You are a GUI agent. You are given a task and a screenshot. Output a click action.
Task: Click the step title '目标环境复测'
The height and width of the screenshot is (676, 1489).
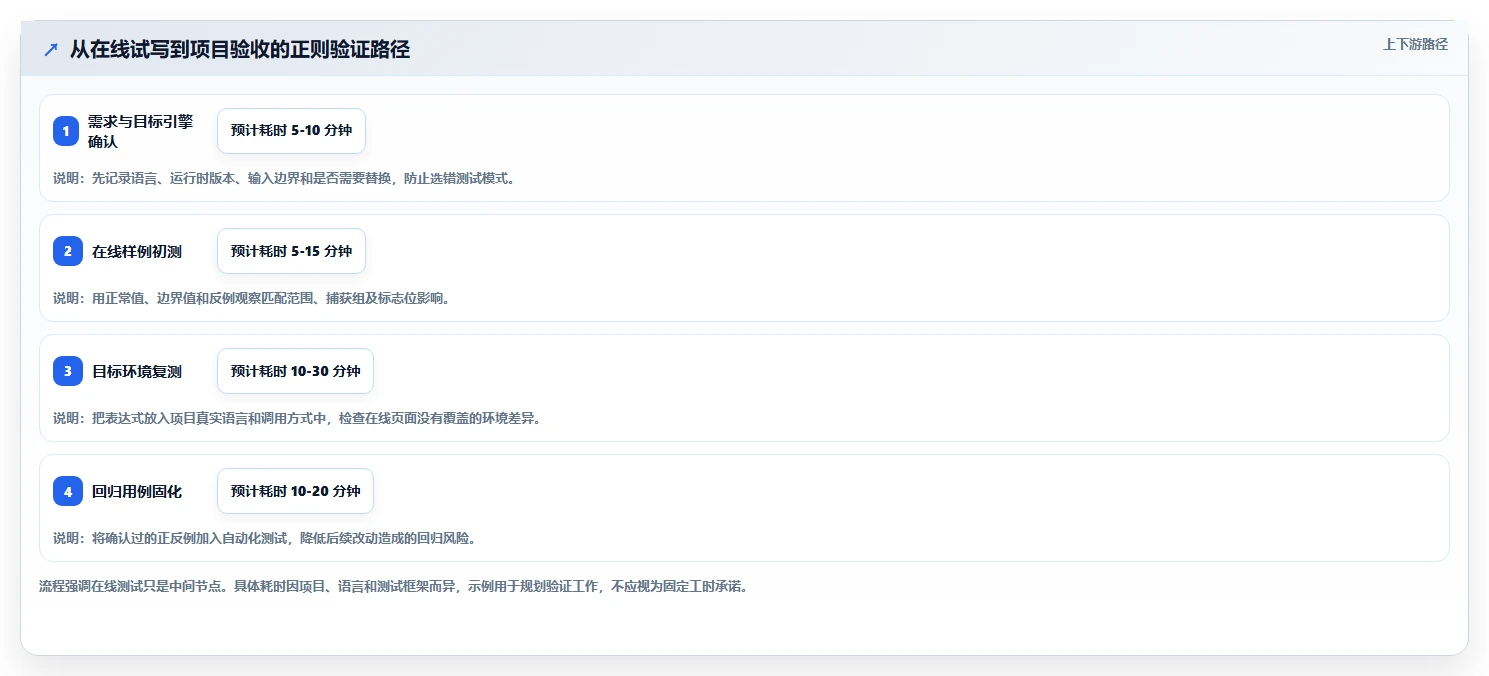tap(137, 372)
